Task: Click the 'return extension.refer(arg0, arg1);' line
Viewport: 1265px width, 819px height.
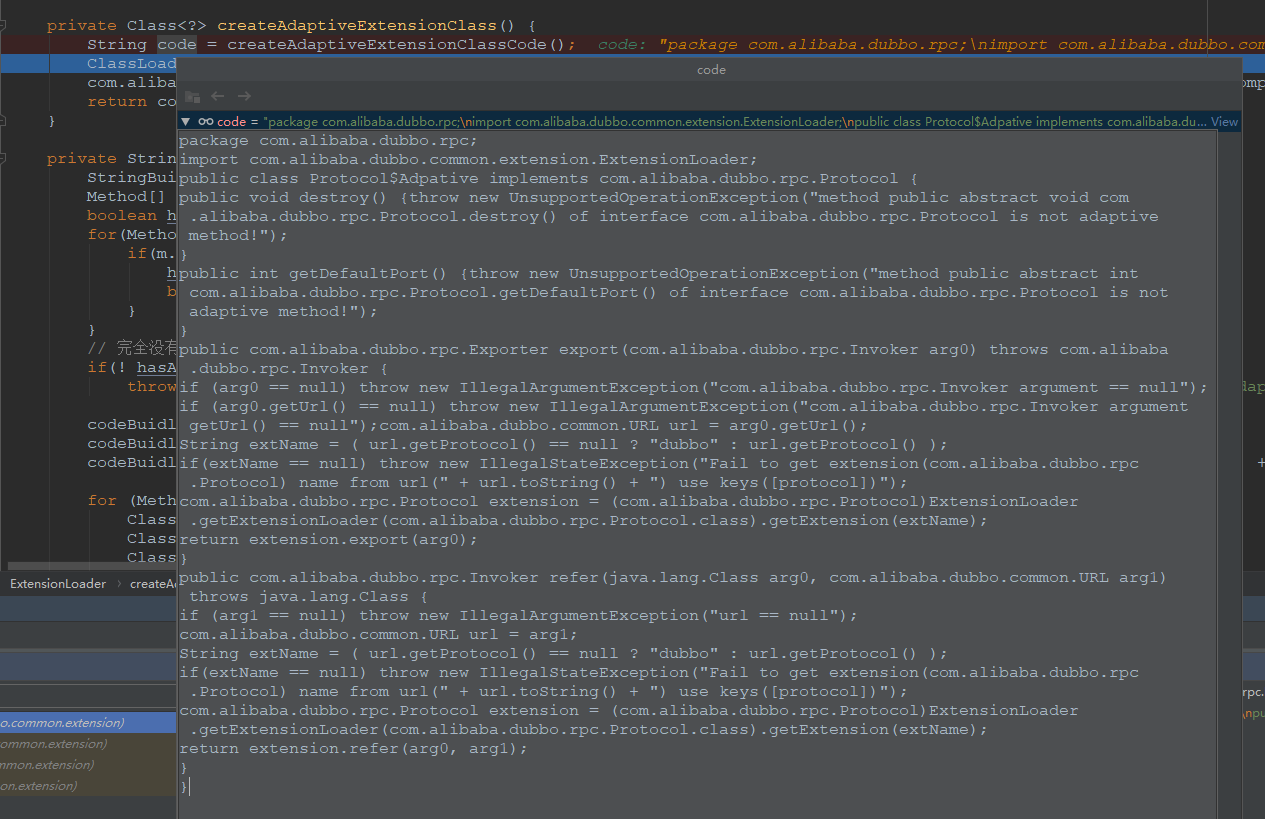Action: pyautogui.click(x=353, y=749)
